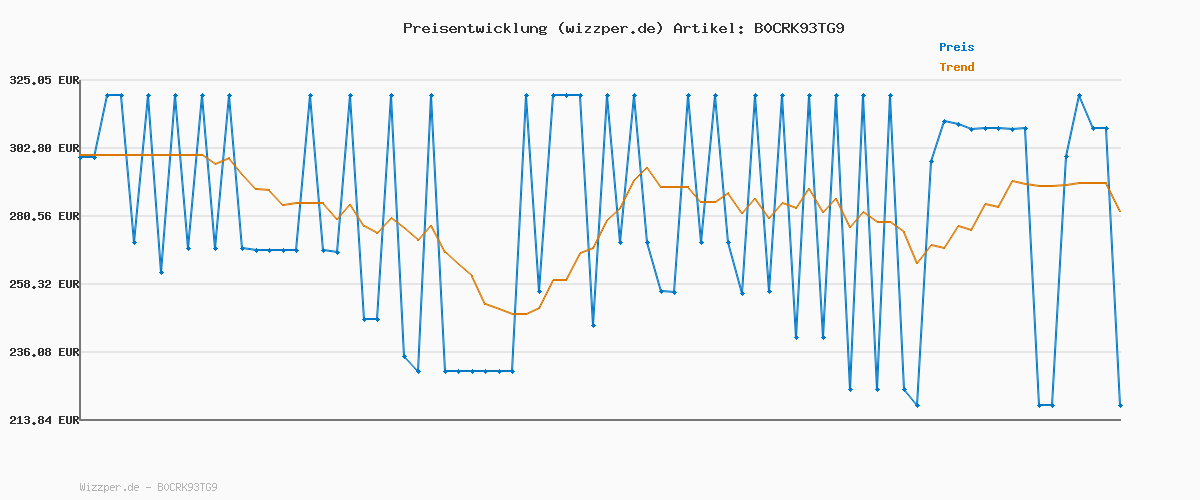Click the last blue Preis peak near 325 EUR
This screenshot has height=500, width=1200.
(x=1080, y=95)
